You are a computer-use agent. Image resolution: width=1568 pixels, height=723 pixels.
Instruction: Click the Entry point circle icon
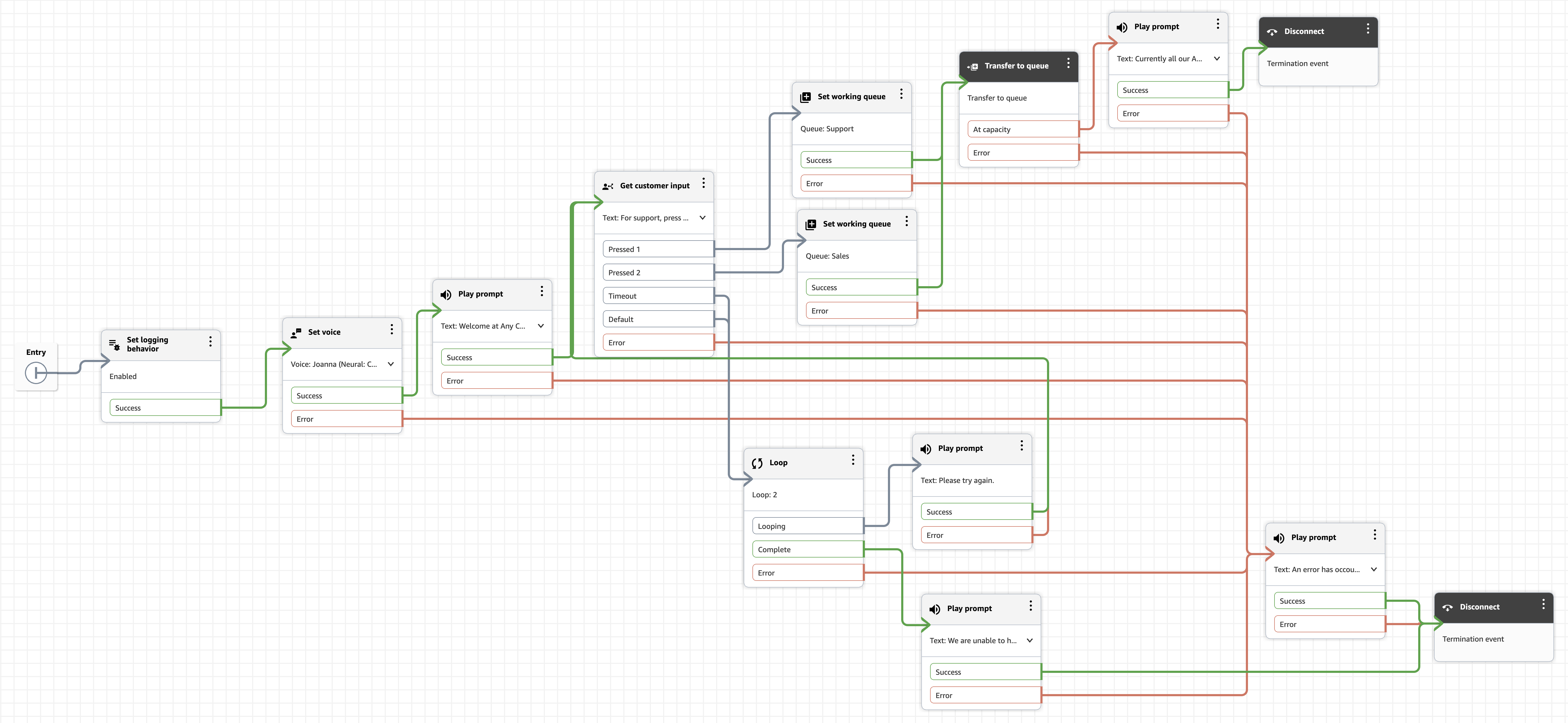[x=36, y=372]
